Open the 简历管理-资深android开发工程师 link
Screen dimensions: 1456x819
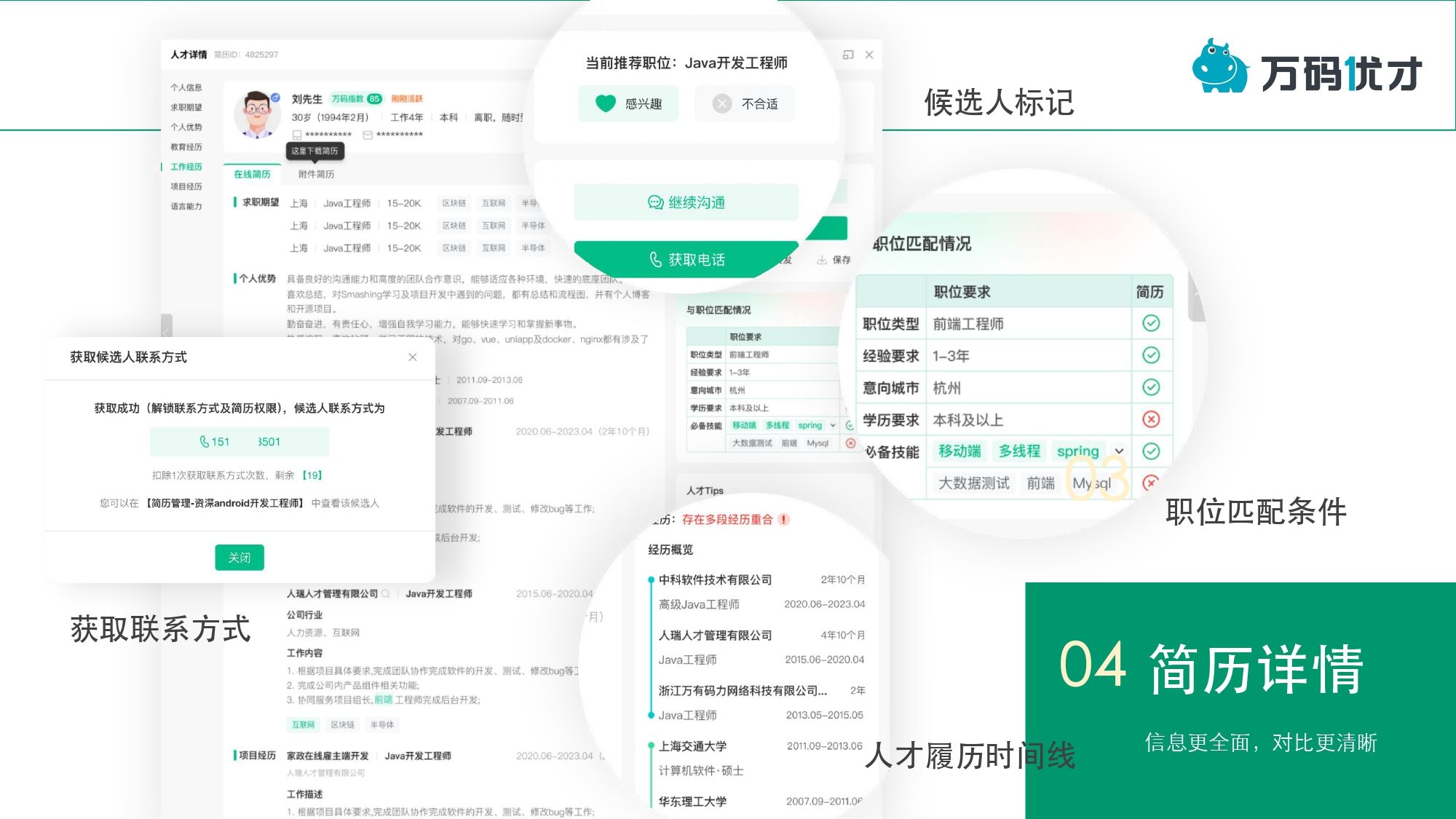(x=224, y=503)
